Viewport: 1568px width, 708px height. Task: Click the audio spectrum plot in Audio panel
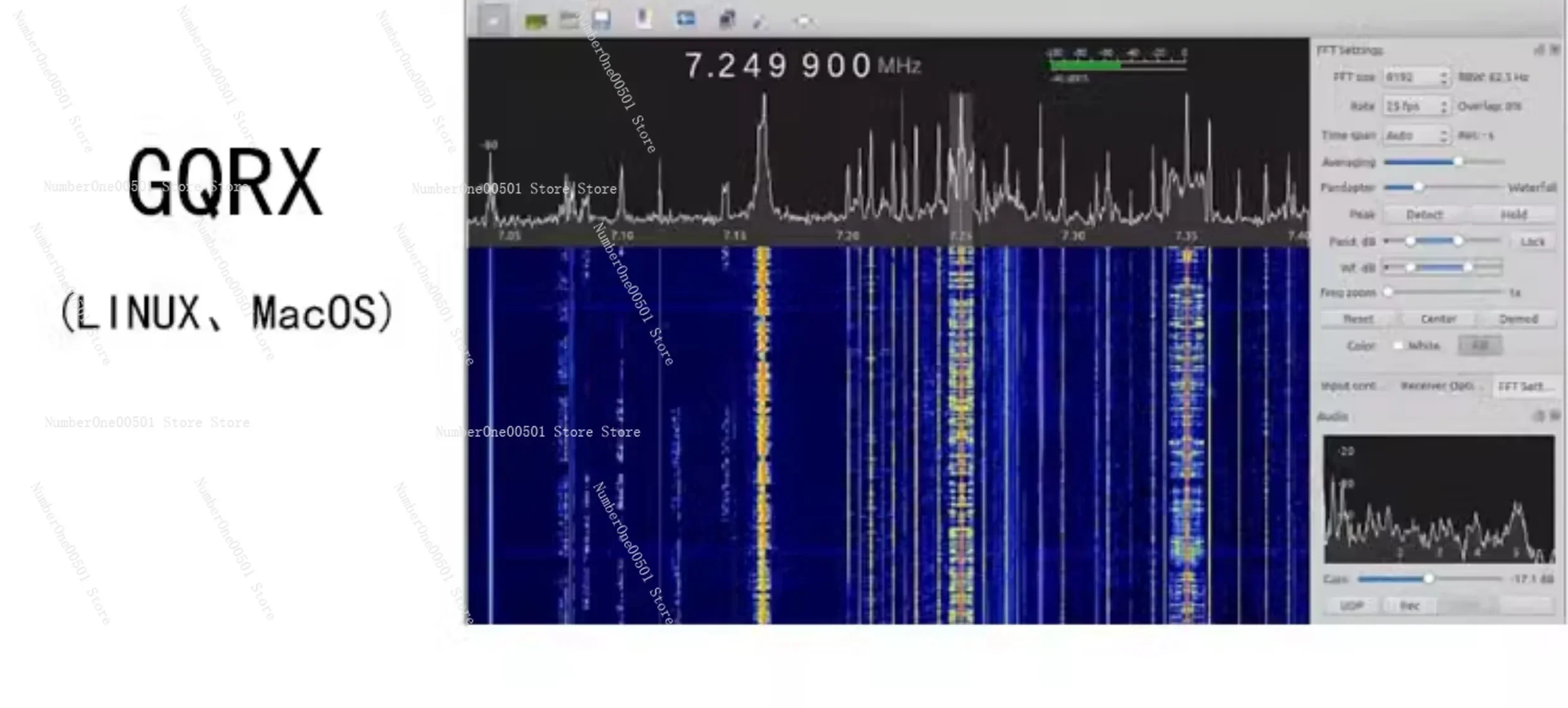(x=1439, y=499)
